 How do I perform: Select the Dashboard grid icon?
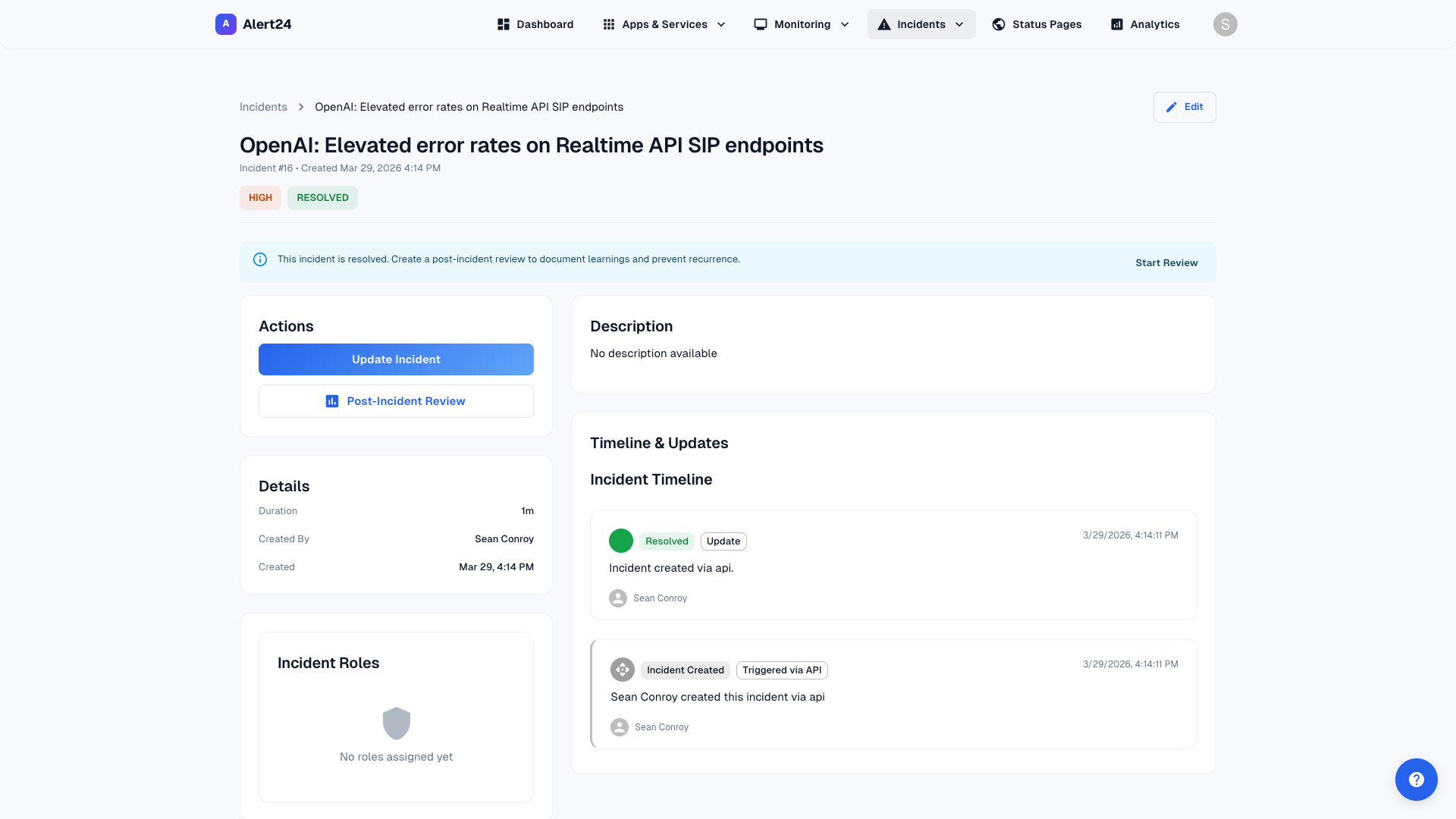[x=503, y=24]
